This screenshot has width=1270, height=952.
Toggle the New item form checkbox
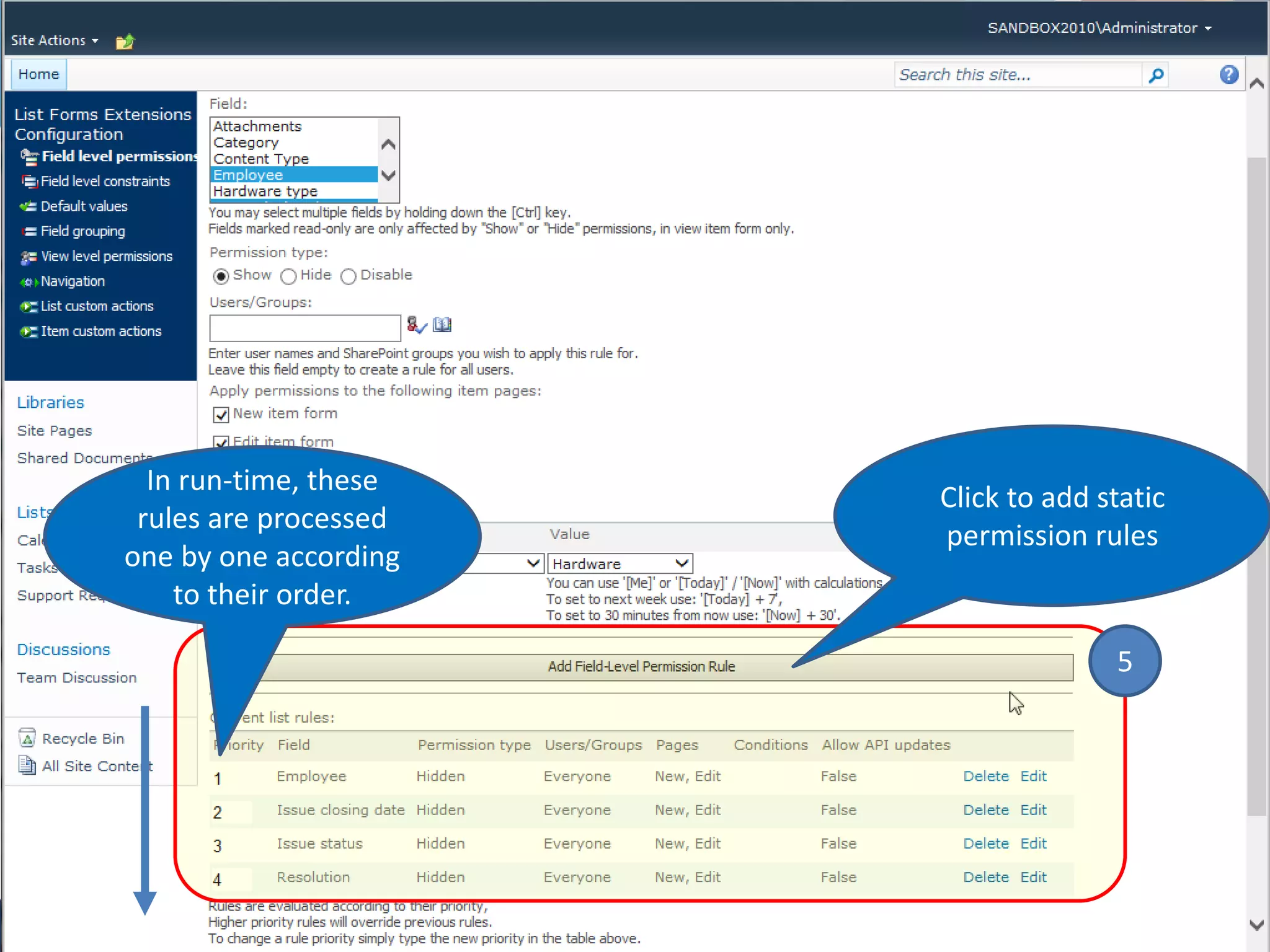click(221, 414)
